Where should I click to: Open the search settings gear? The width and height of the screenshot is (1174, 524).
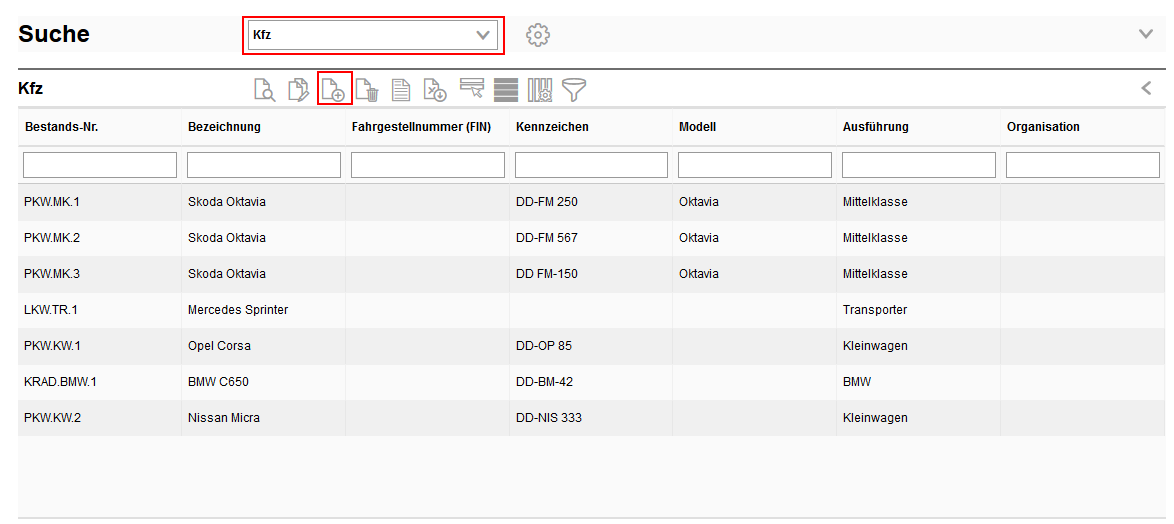pos(538,35)
